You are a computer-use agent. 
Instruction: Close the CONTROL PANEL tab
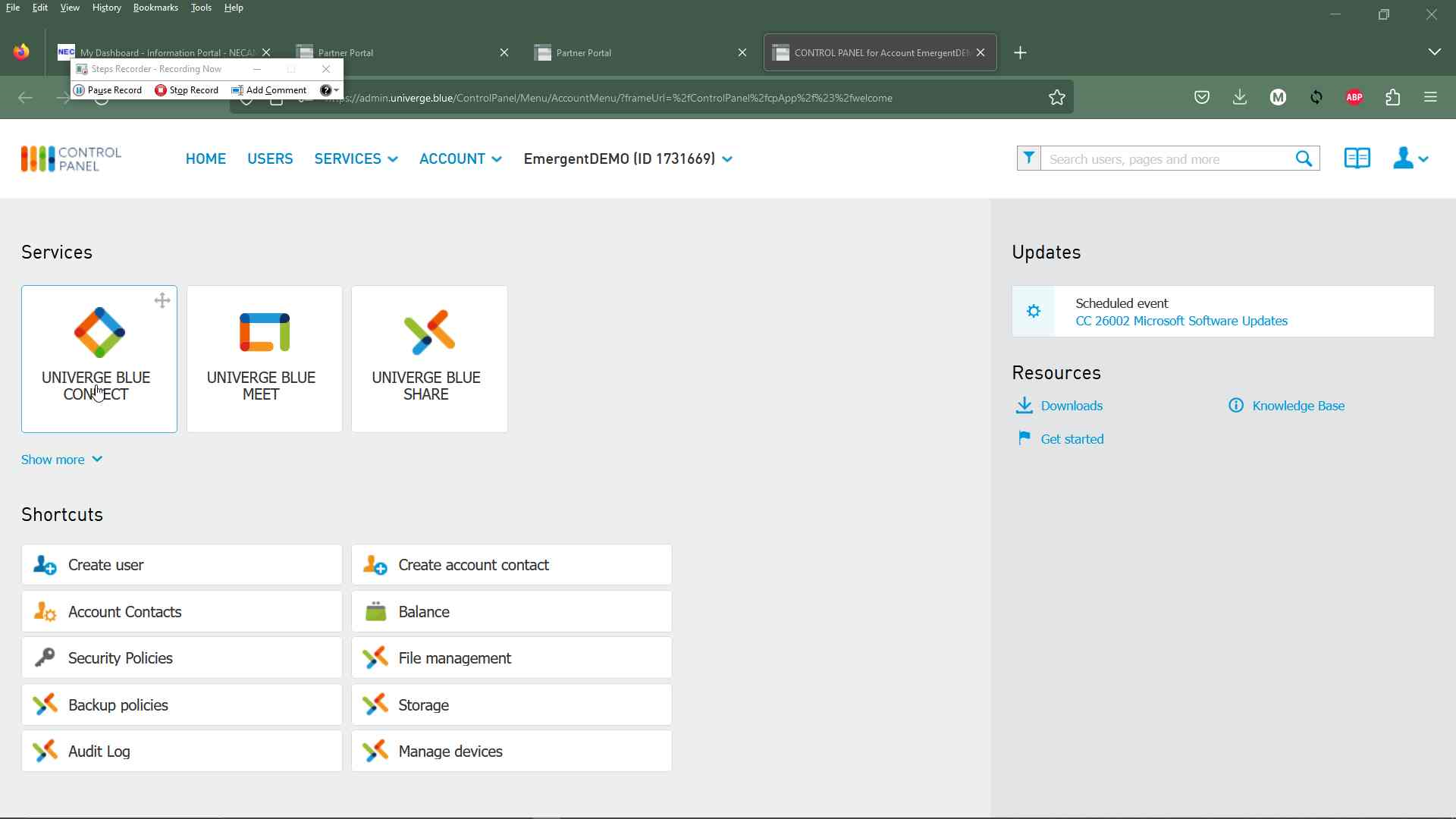pyautogui.click(x=981, y=52)
